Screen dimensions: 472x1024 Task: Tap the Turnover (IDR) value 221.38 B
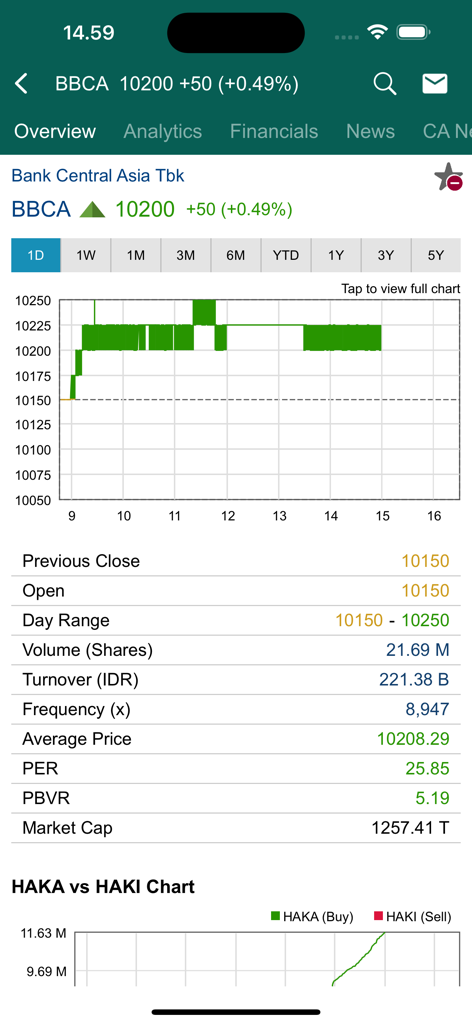(414, 680)
